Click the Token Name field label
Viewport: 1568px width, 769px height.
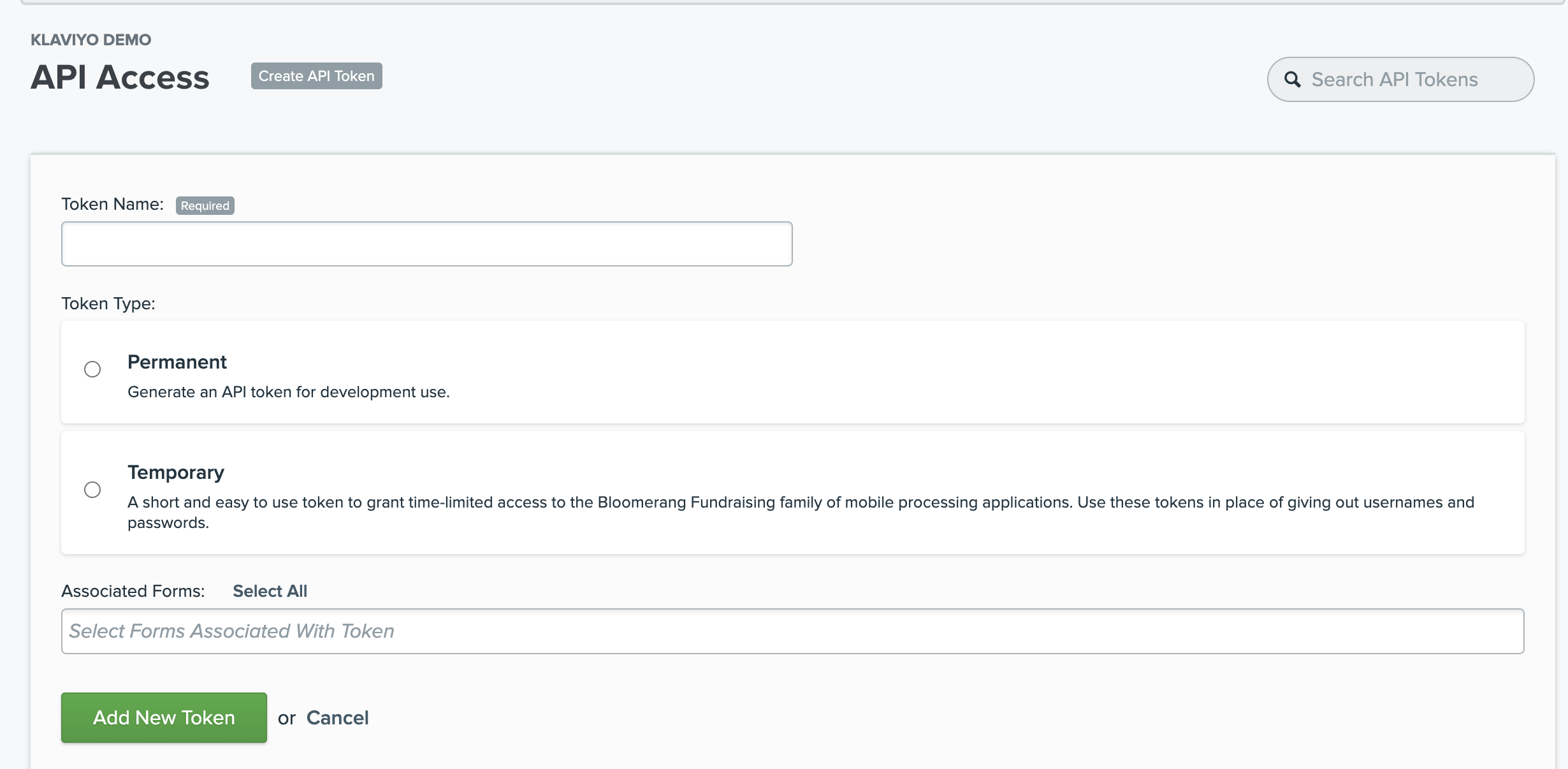coord(112,204)
